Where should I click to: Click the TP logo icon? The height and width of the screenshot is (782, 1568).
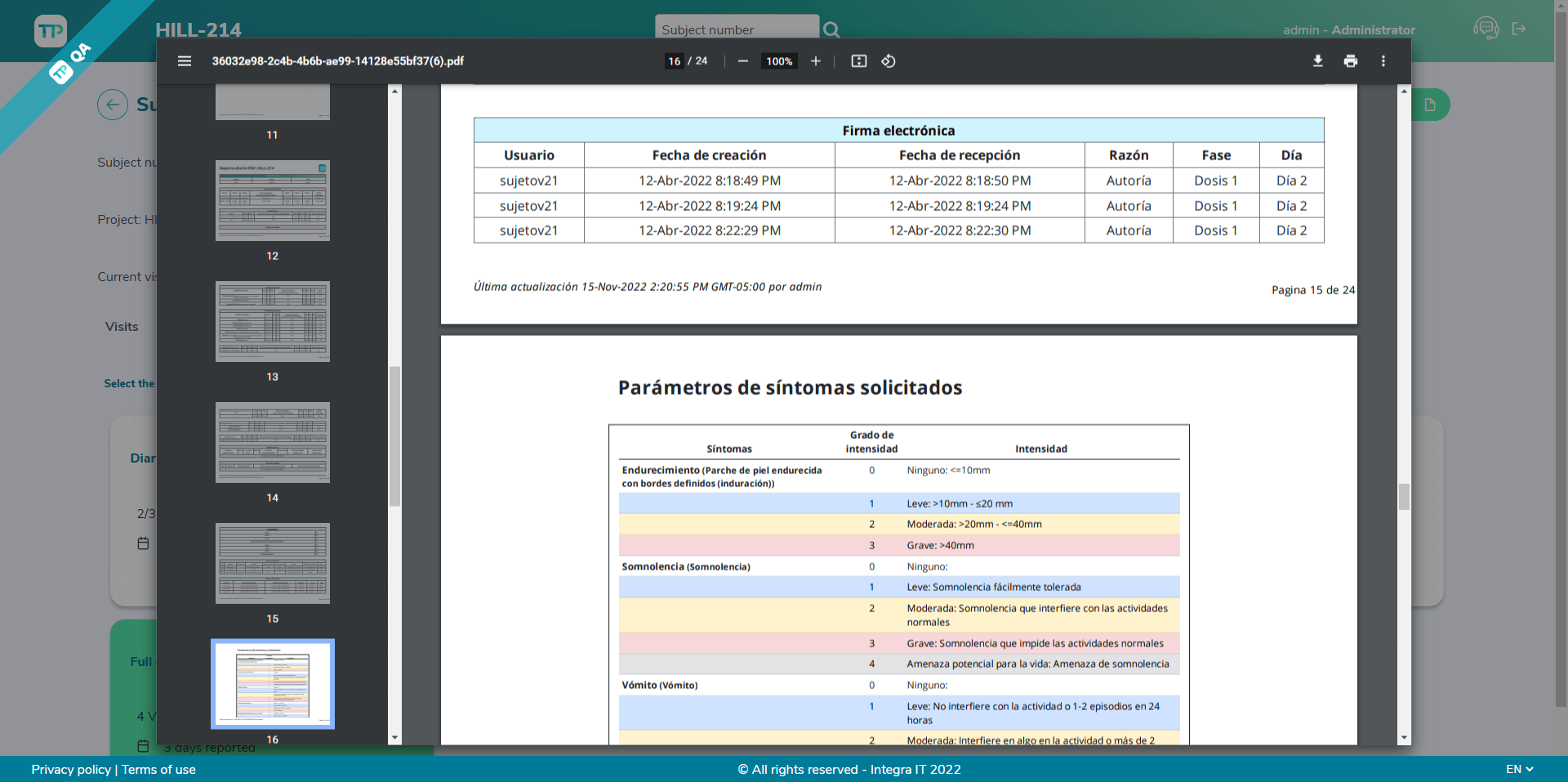pos(51,31)
